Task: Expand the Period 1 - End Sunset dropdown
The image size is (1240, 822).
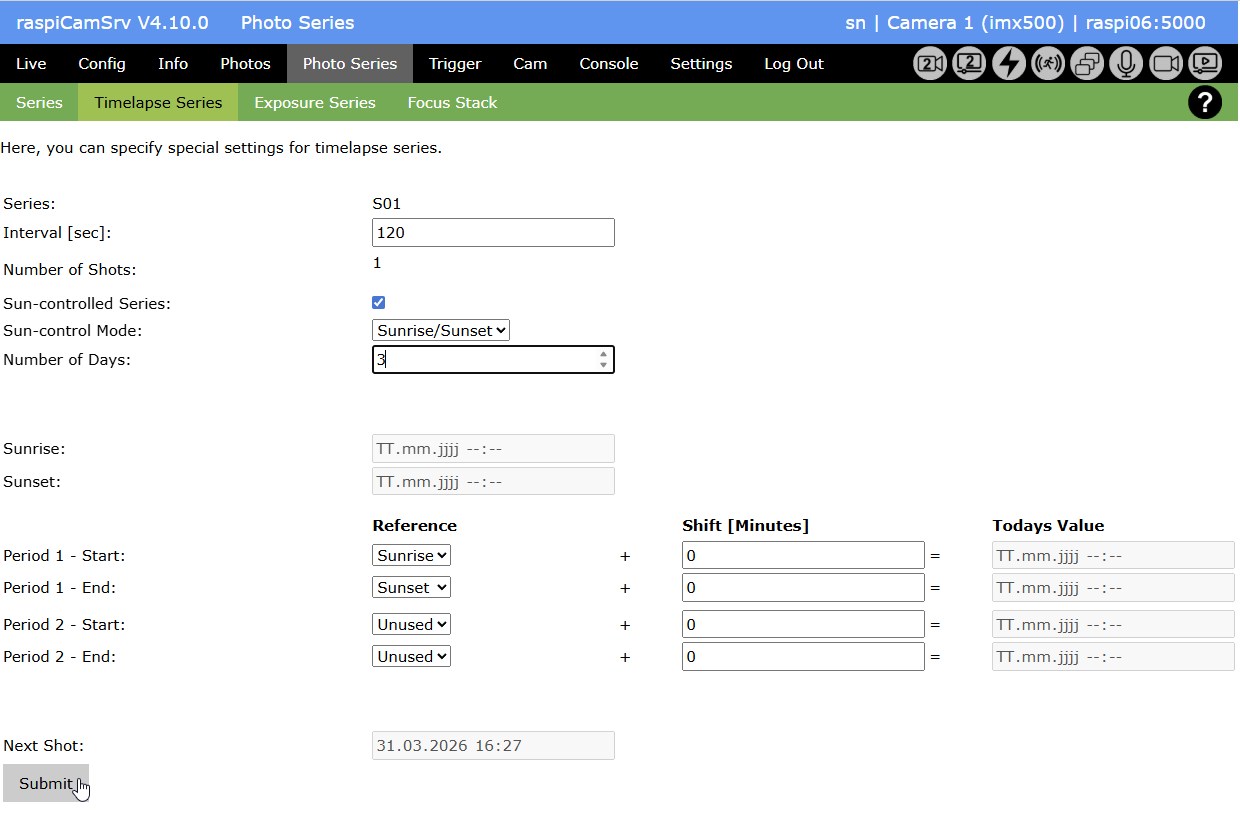Action: pos(411,588)
